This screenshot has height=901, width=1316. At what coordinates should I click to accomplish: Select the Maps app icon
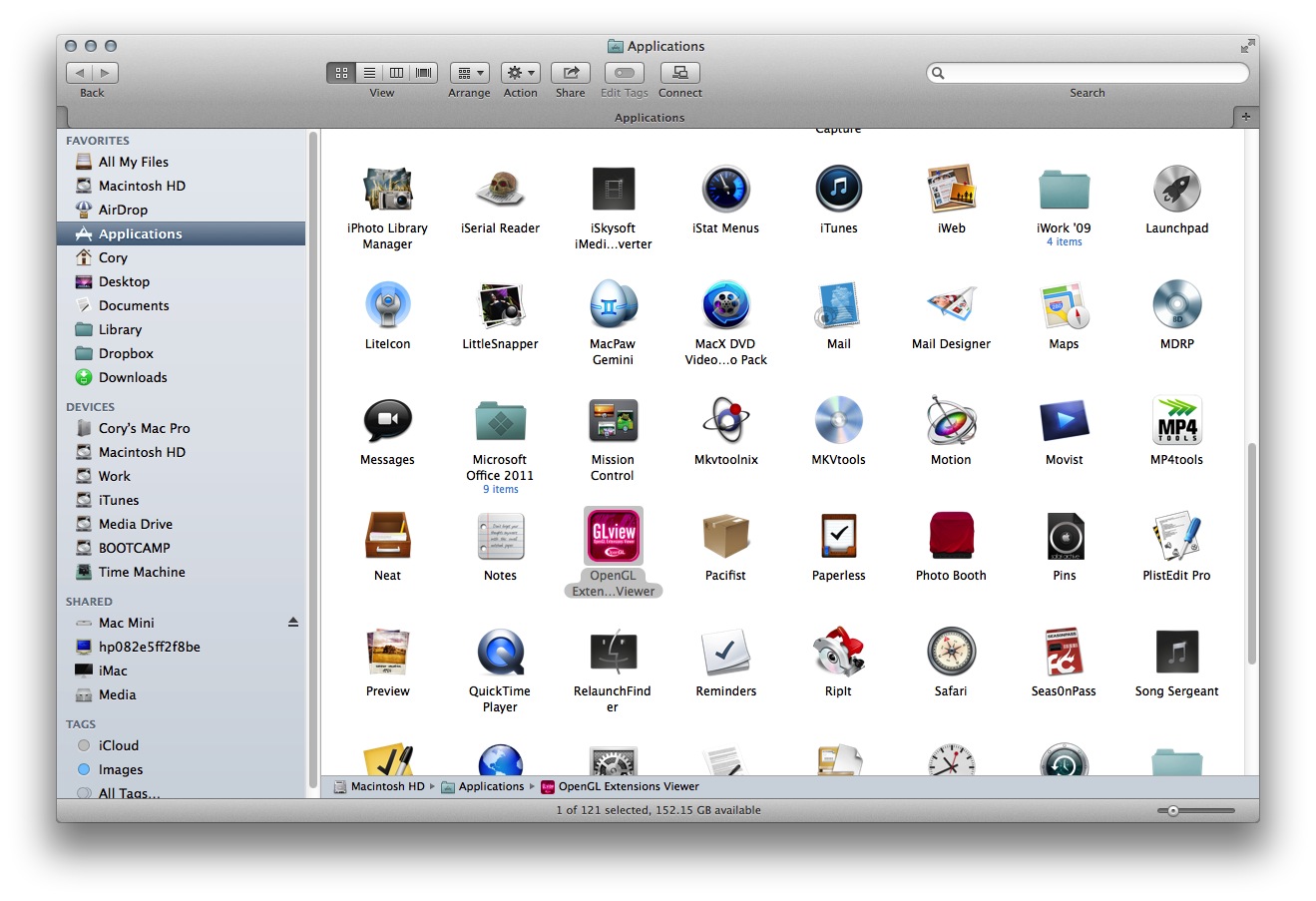tap(1064, 304)
